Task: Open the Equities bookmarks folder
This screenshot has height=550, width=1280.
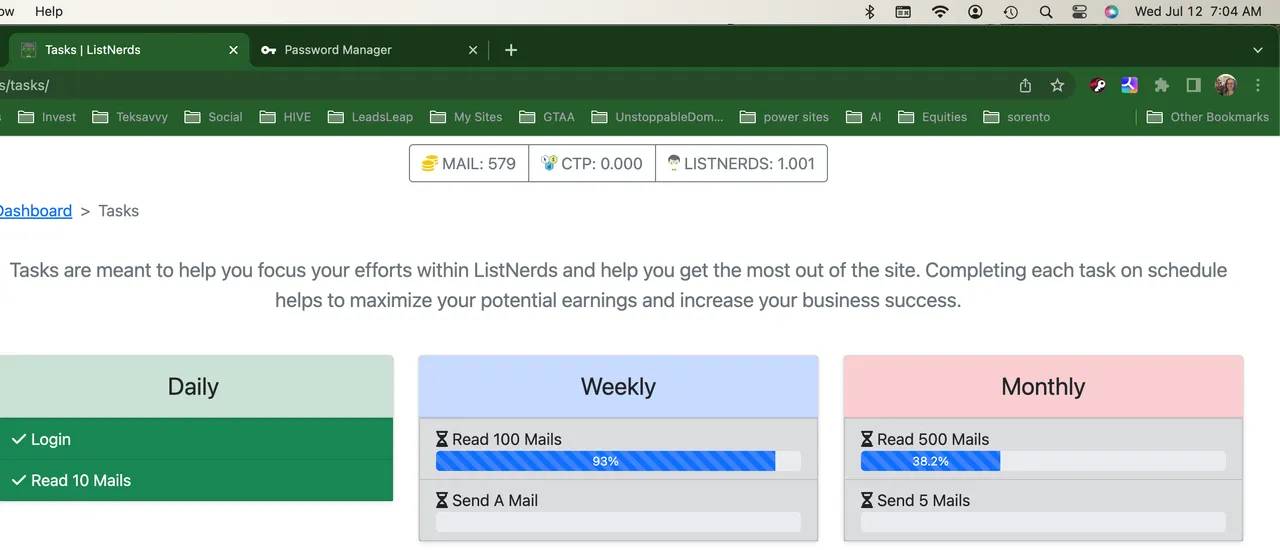Action: [x=932, y=117]
